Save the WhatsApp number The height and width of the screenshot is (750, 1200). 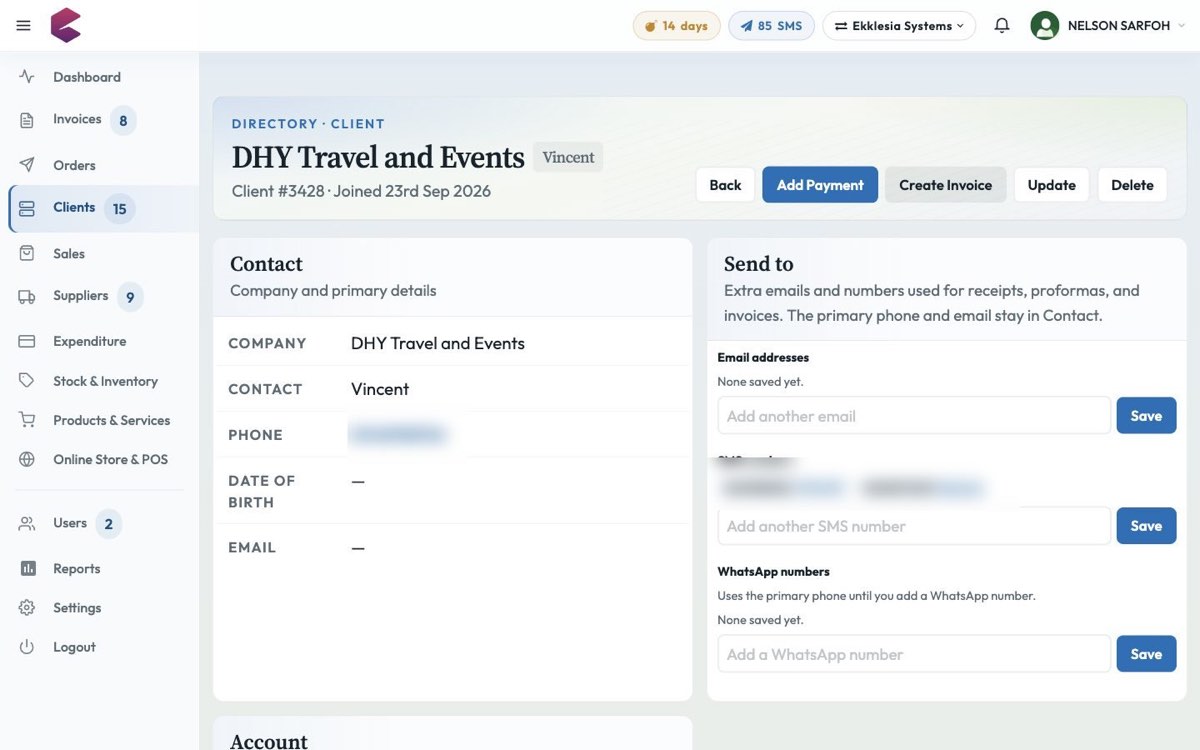point(1146,654)
